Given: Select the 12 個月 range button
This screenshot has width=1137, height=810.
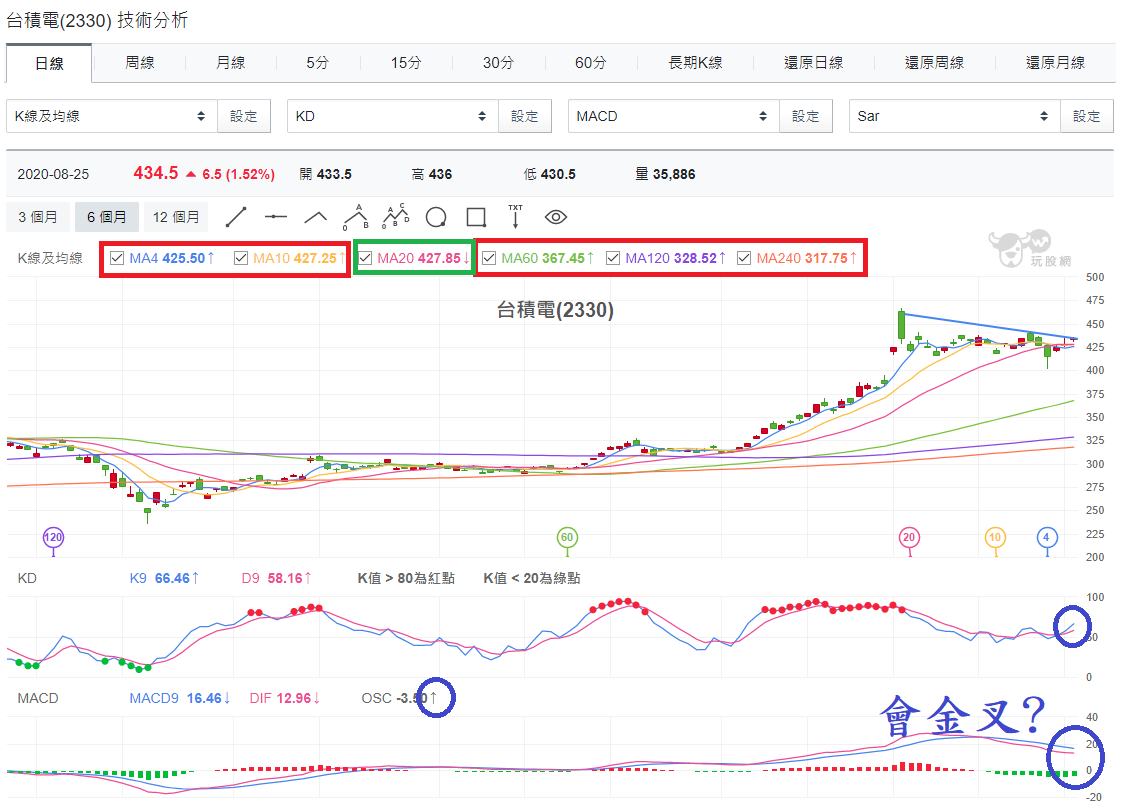Looking at the screenshot, I should coord(176,217).
